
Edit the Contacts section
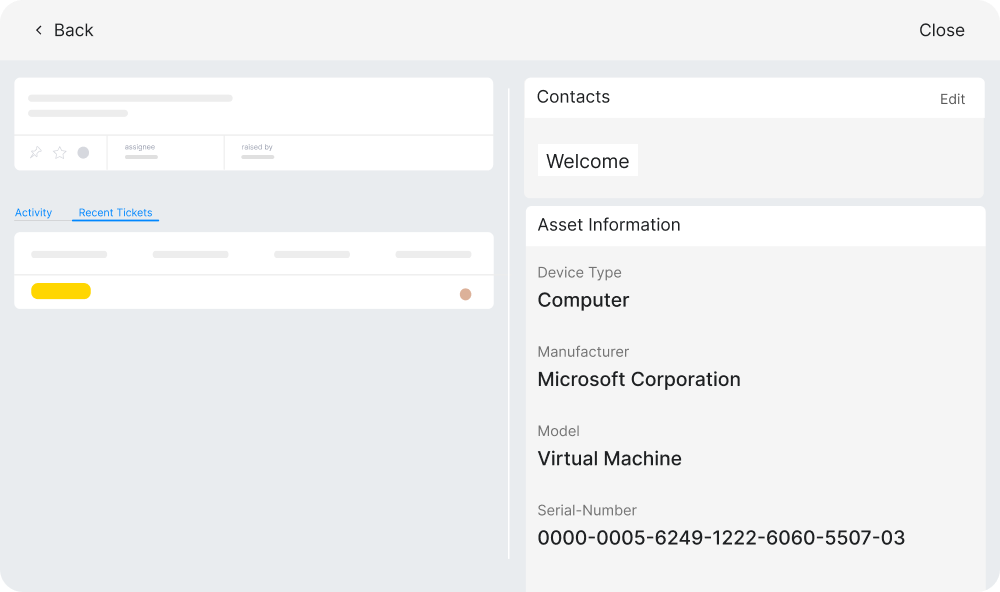(951, 99)
